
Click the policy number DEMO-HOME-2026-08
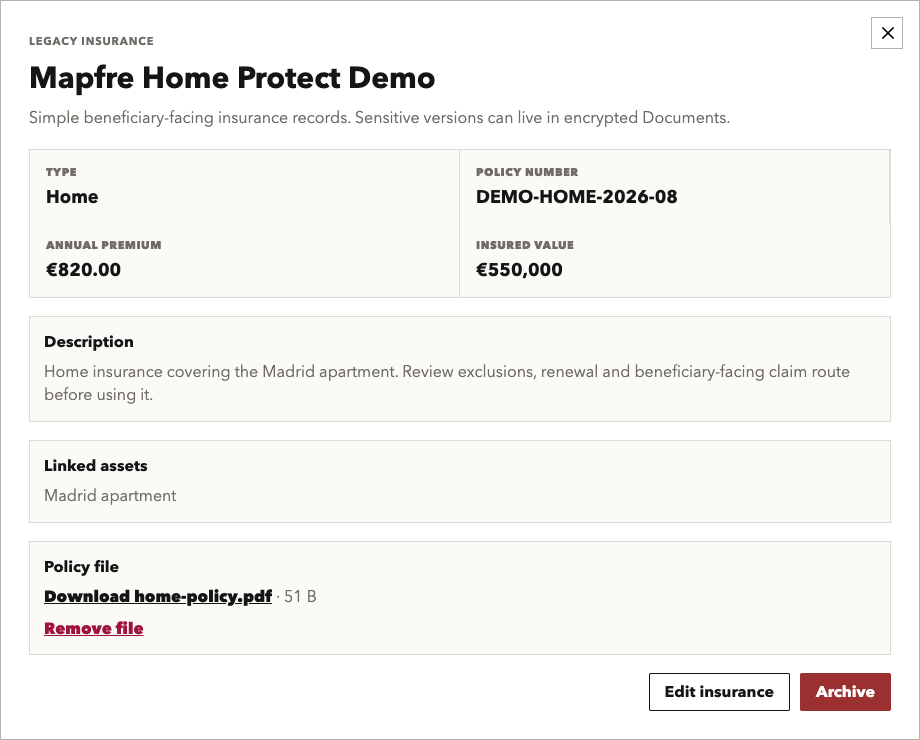[576, 197]
